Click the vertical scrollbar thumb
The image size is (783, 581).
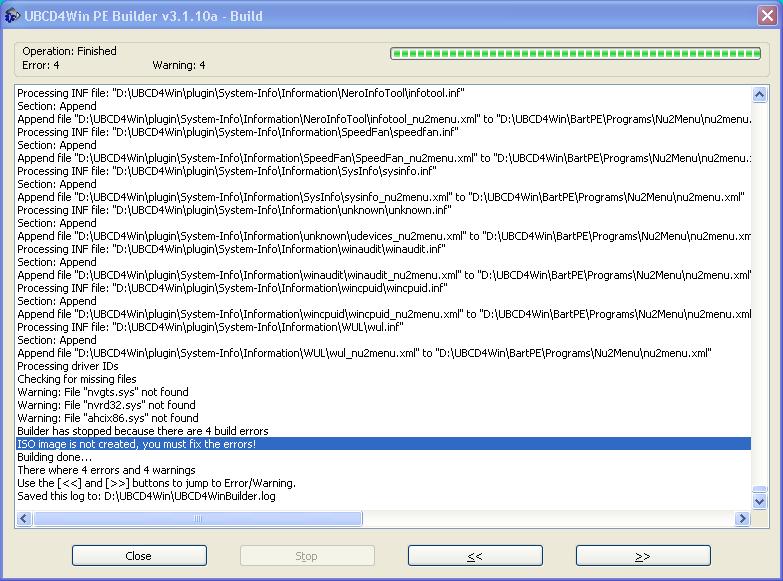[x=759, y=490]
